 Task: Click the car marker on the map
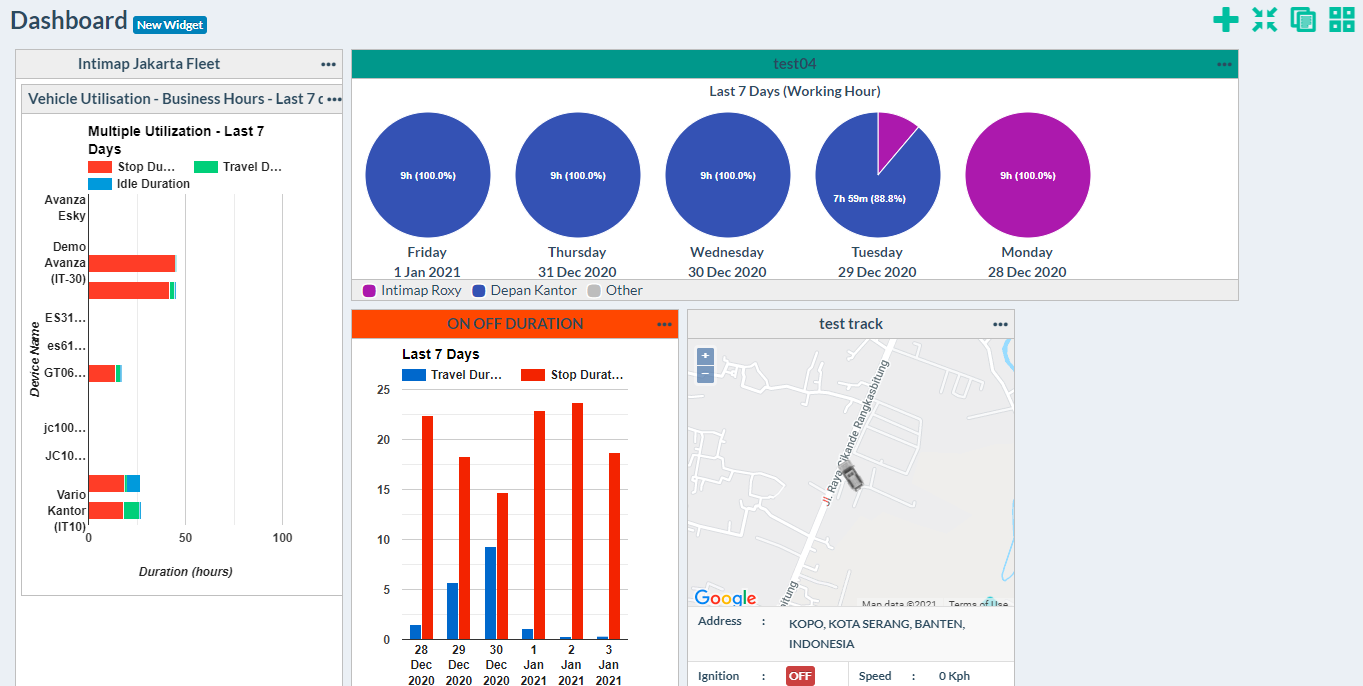[x=850, y=474]
